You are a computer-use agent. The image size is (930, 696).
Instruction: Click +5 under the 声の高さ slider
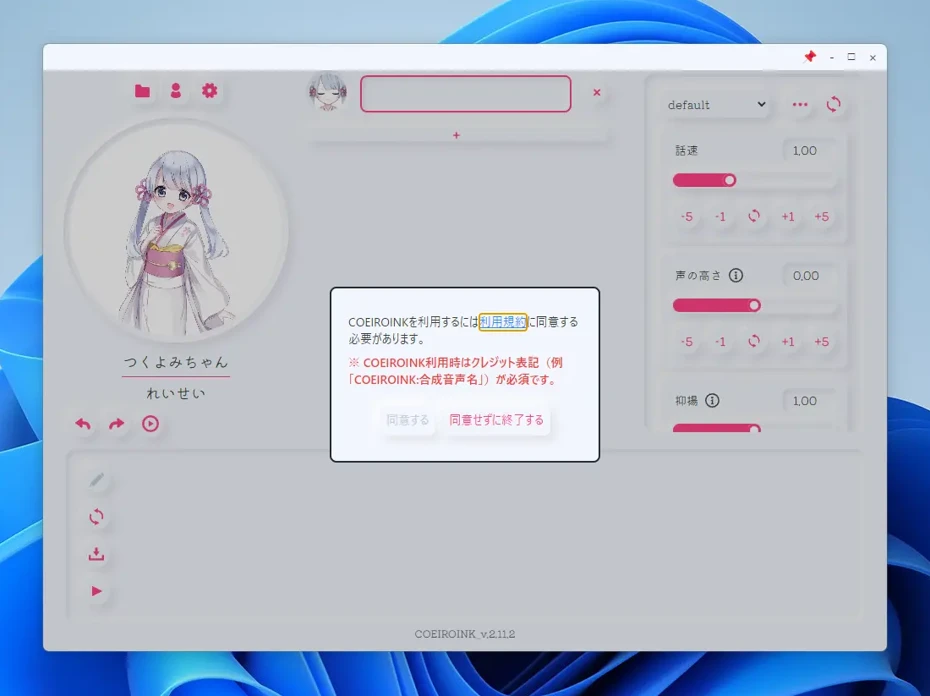(821, 342)
